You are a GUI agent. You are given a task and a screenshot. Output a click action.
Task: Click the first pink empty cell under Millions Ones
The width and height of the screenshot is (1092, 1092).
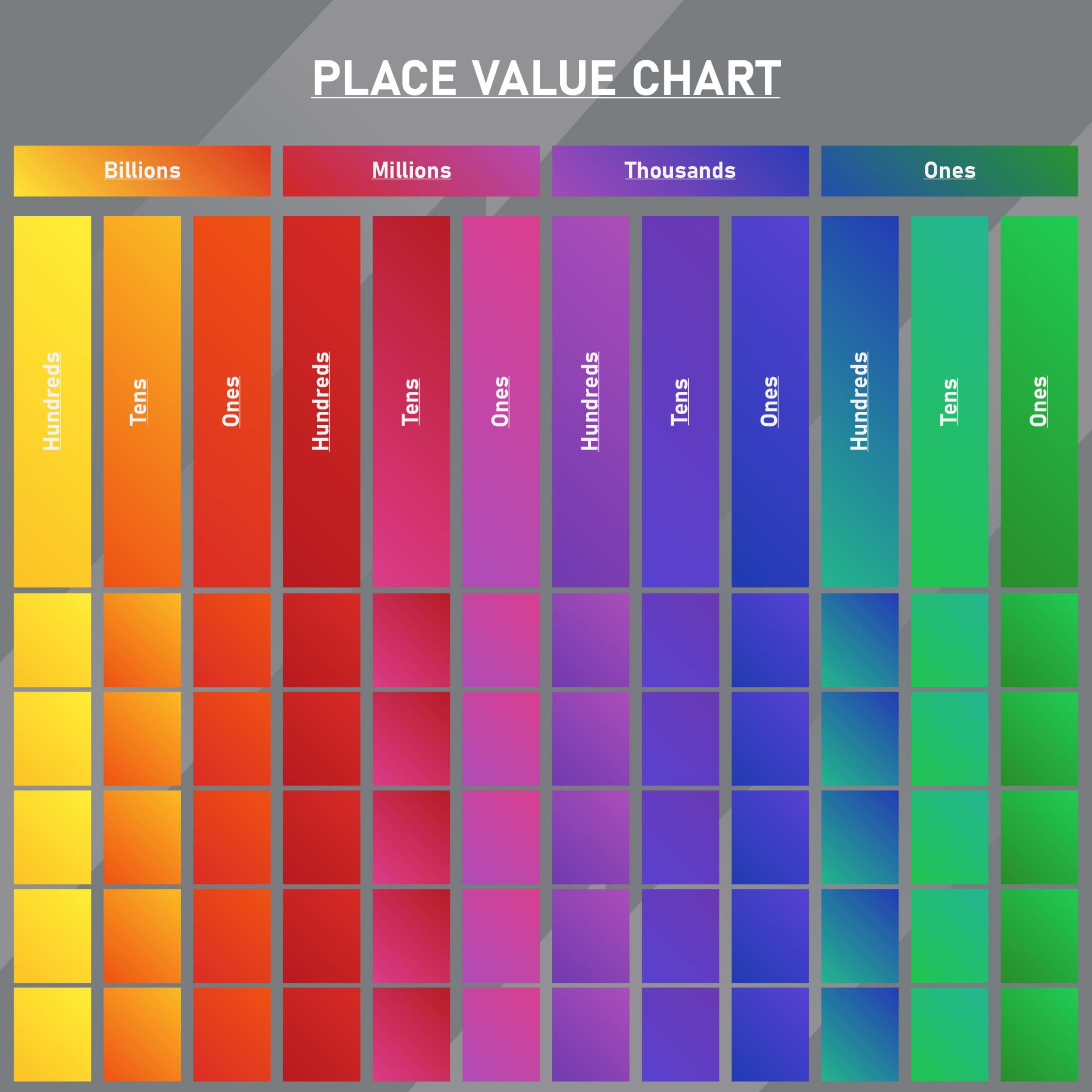501,640
